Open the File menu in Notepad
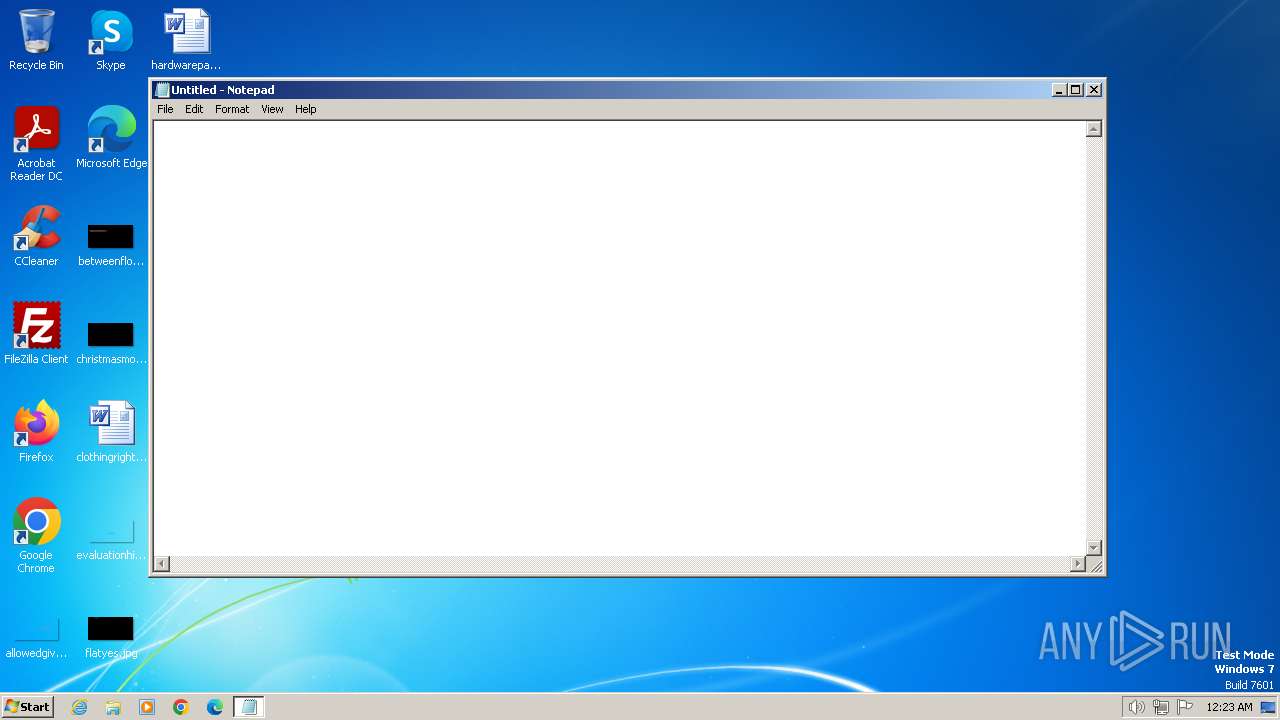This screenshot has width=1280, height=720. click(x=165, y=109)
